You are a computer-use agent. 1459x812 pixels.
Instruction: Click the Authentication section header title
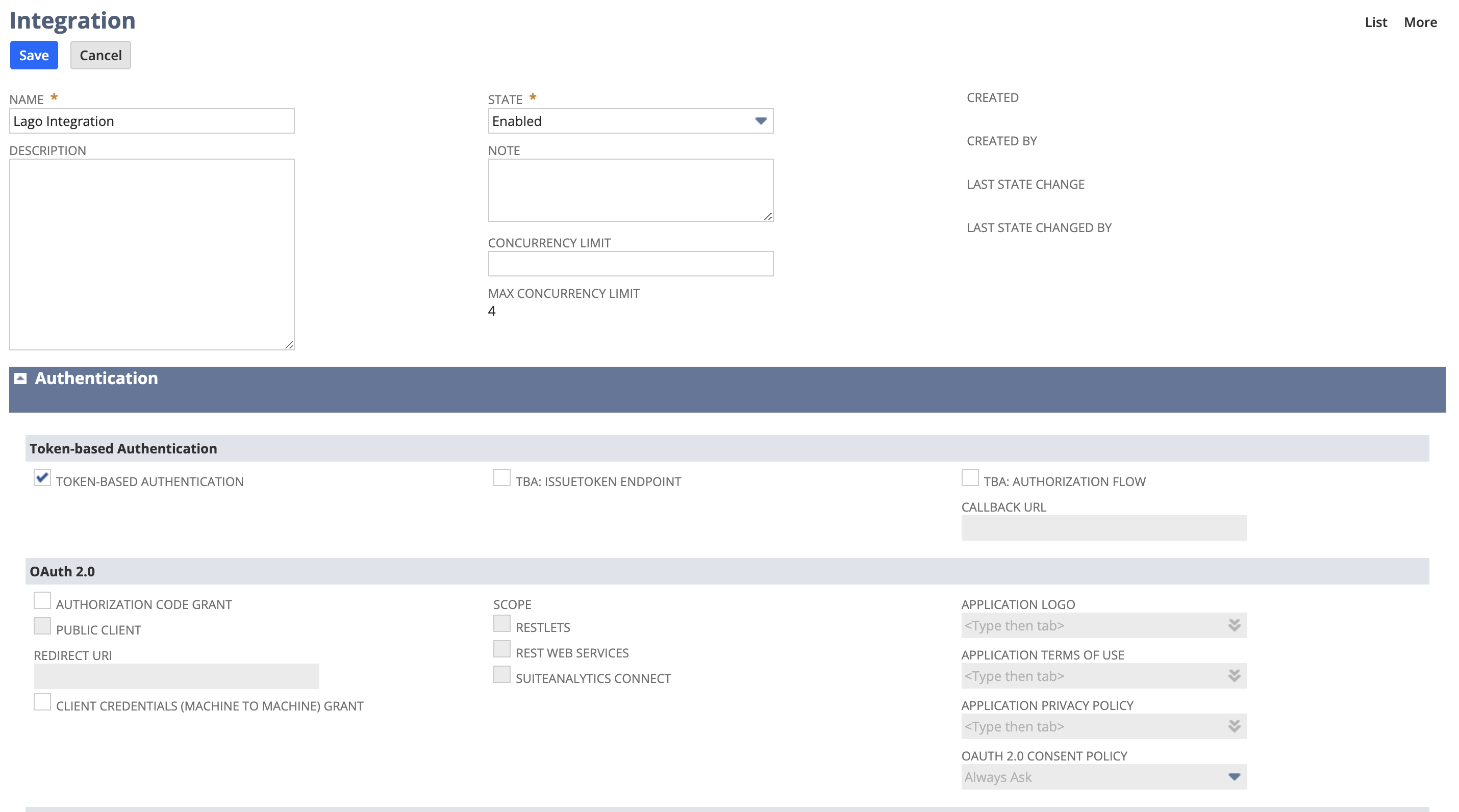(96, 378)
